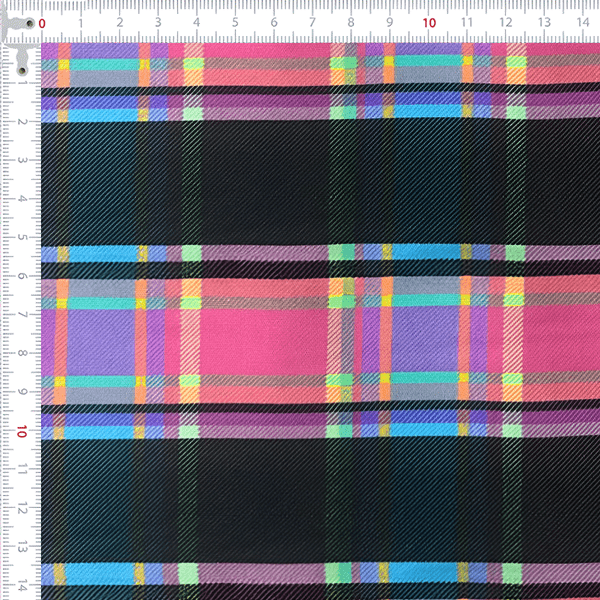Viewport: 600px width, 600px height.
Task: Click the number 6 on the top ruler
Action: 274,22
